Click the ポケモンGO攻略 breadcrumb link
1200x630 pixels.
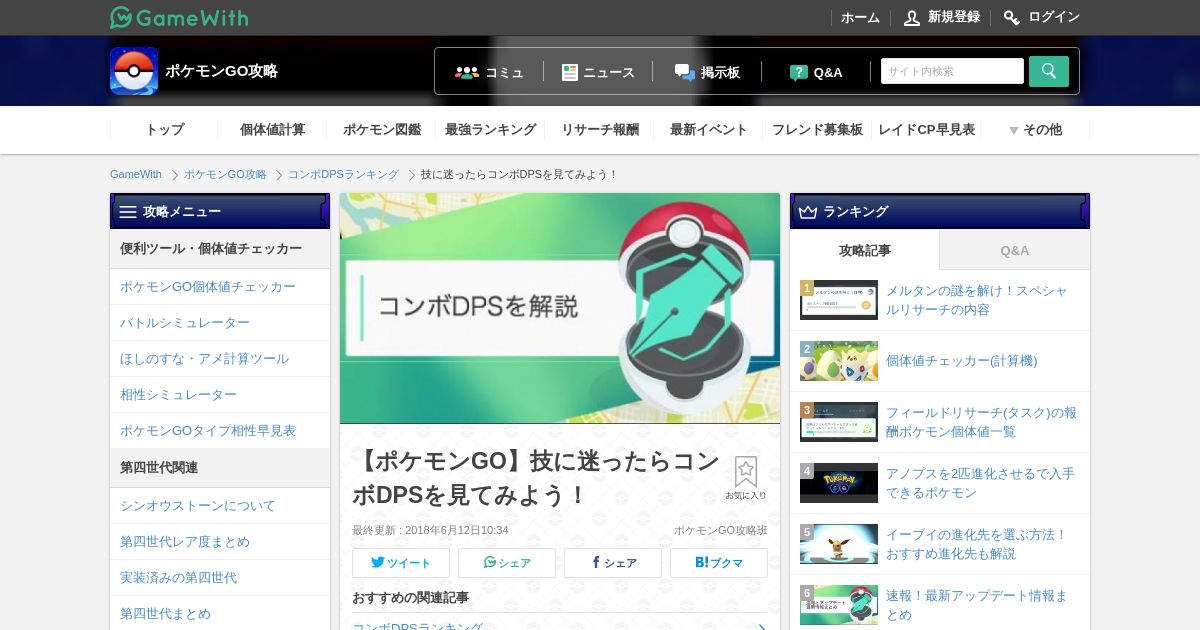pyautogui.click(x=225, y=174)
